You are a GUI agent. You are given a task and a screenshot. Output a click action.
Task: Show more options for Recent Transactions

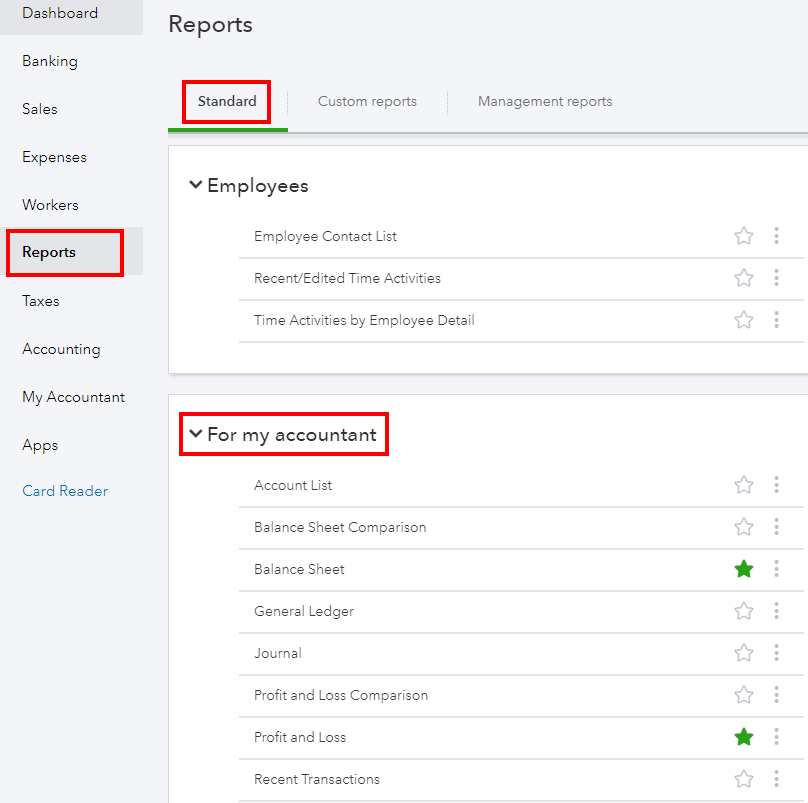point(776,779)
